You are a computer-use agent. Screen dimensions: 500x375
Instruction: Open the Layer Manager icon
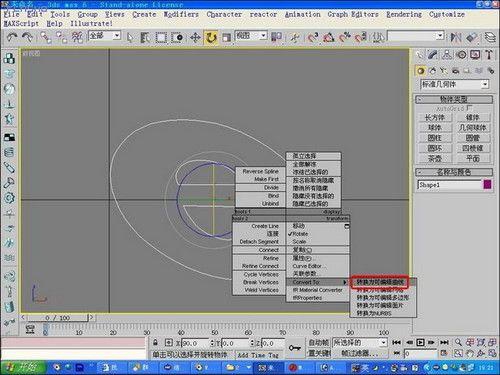click(490, 37)
